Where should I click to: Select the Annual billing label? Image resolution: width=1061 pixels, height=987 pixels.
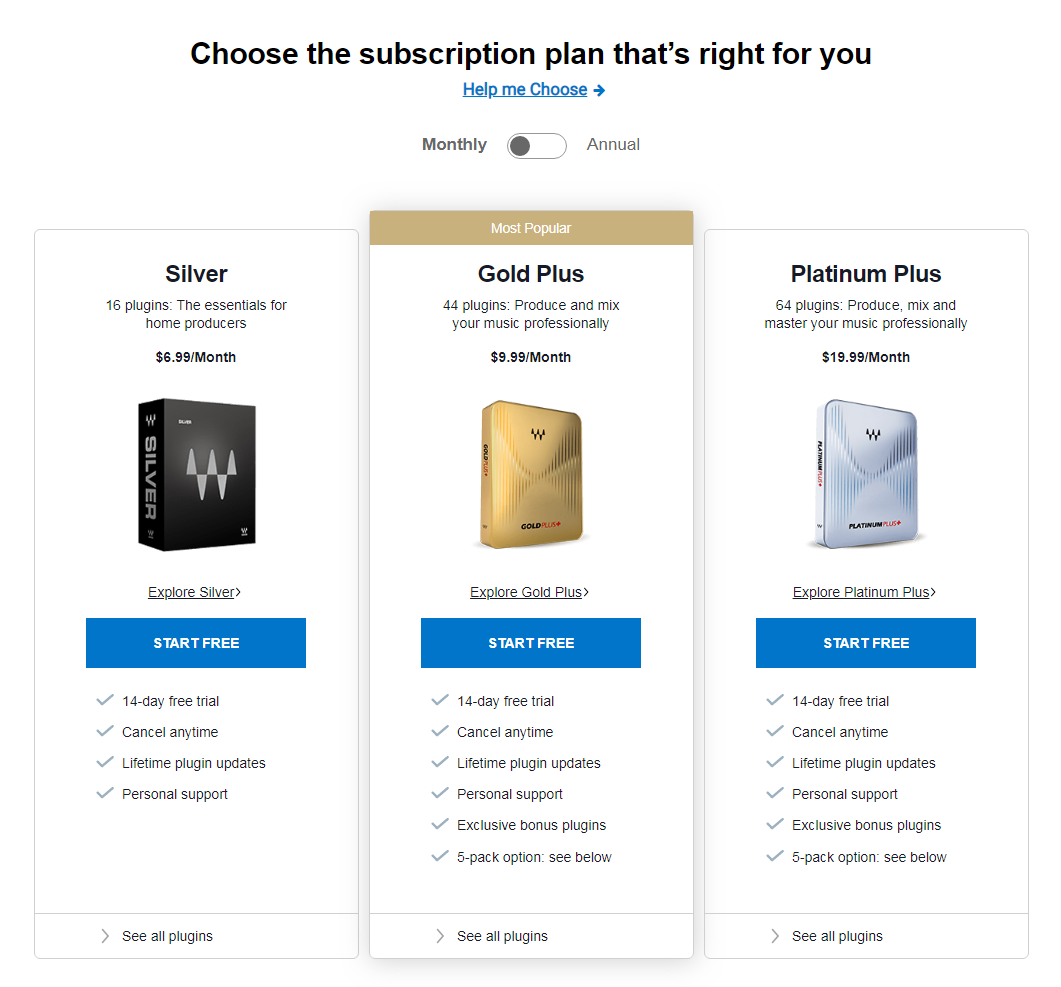pos(613,145)
